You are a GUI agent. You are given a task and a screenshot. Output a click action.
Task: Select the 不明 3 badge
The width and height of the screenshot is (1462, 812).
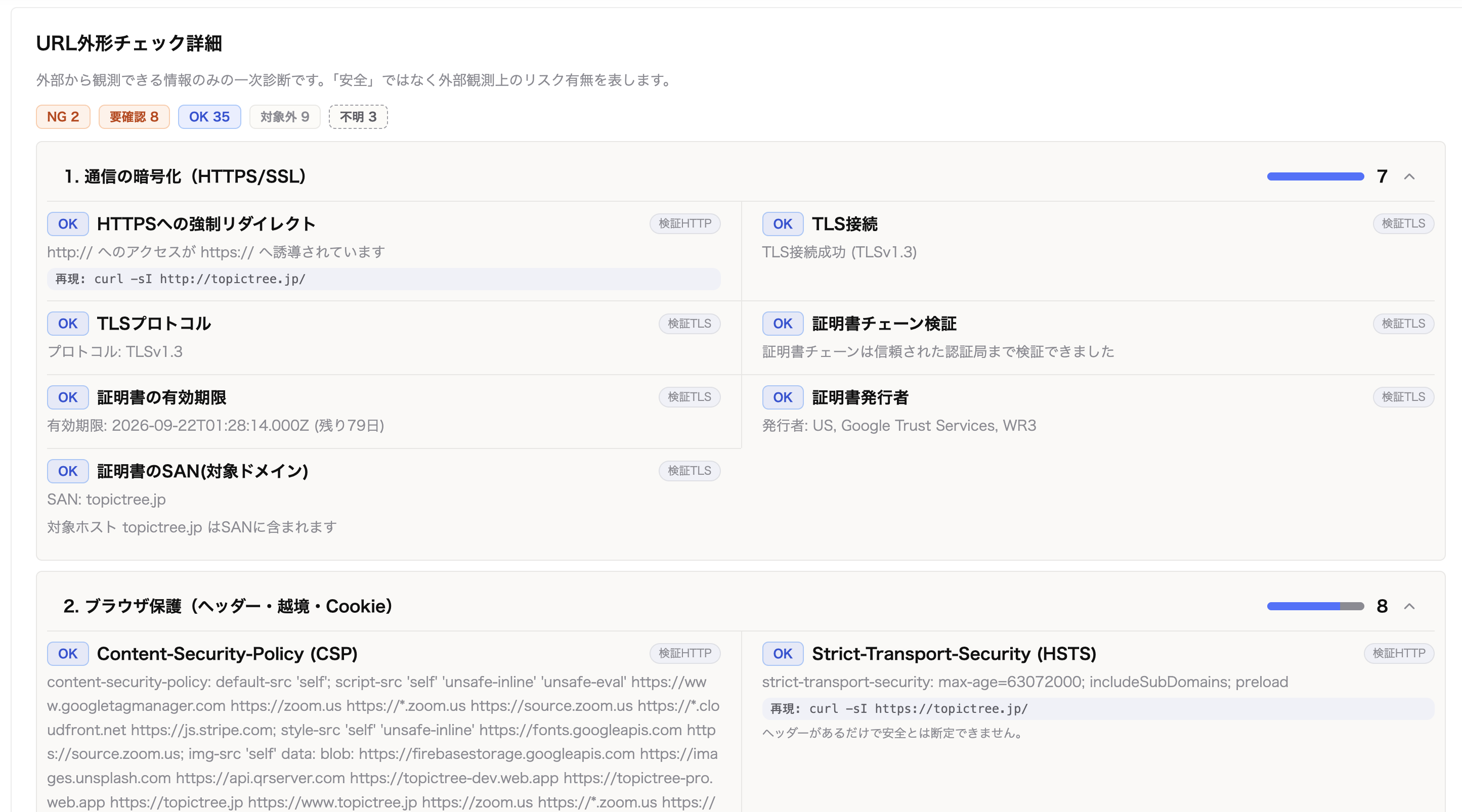tap(358, 117)
